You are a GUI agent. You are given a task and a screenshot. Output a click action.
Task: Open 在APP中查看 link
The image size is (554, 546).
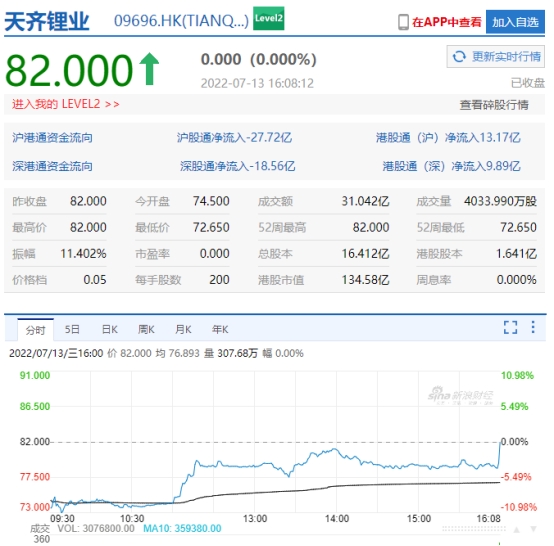pyautogui.click(x=447, y=22)
